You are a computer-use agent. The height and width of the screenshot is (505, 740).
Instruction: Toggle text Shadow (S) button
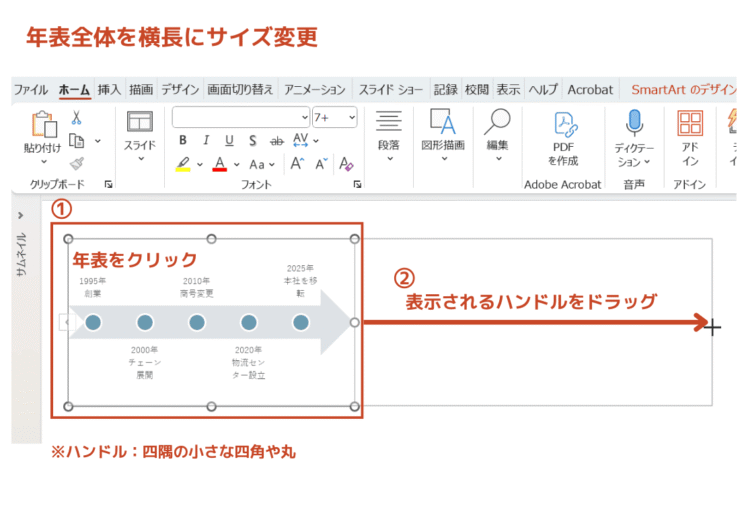point(253,140)
